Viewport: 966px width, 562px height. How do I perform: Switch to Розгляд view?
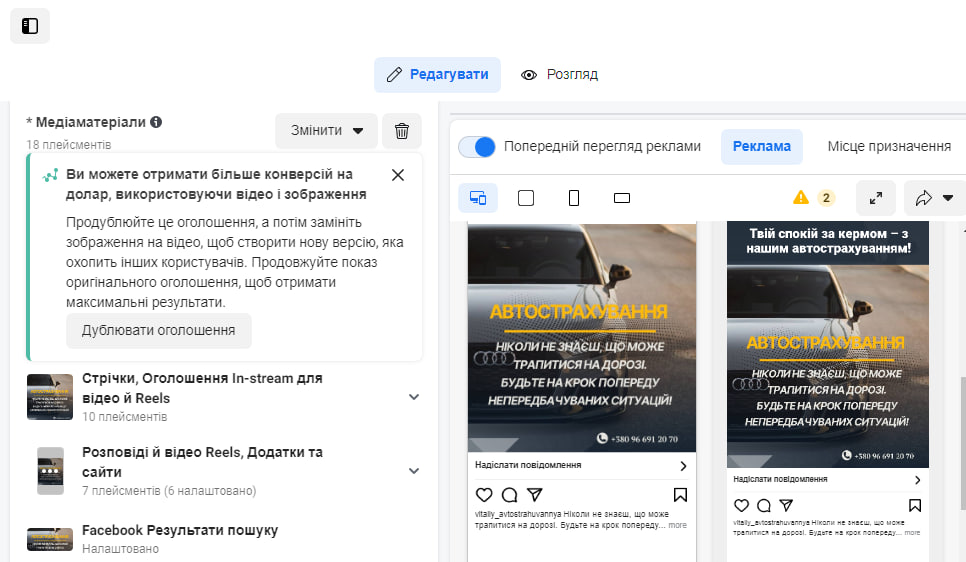click(559, 75)
